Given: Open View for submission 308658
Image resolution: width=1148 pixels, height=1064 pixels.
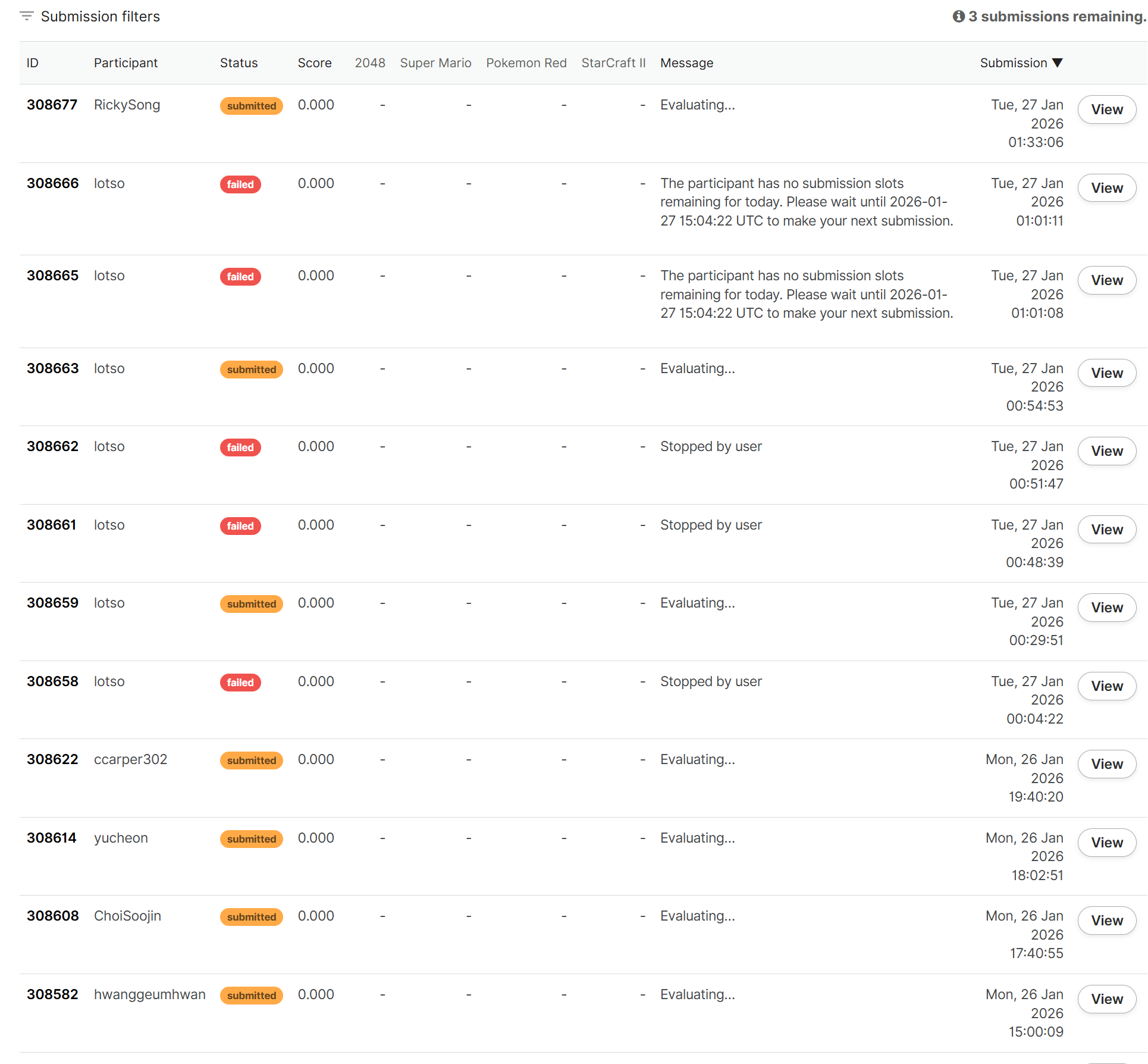Looking at the screenshot, I should pyautogui.click(x=1106, y=686).
